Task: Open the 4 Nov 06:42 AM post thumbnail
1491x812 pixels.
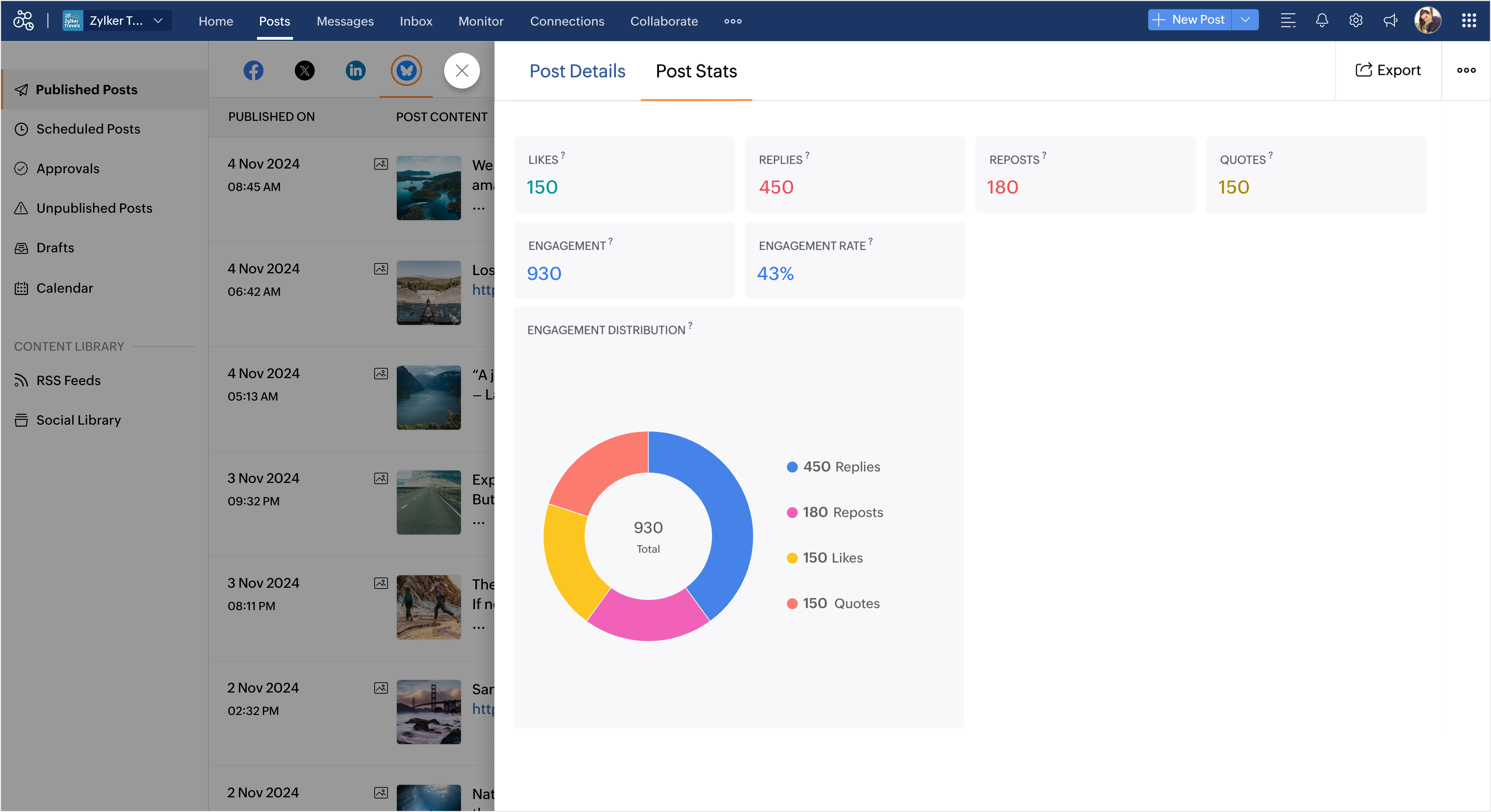Action: point(428,292)
